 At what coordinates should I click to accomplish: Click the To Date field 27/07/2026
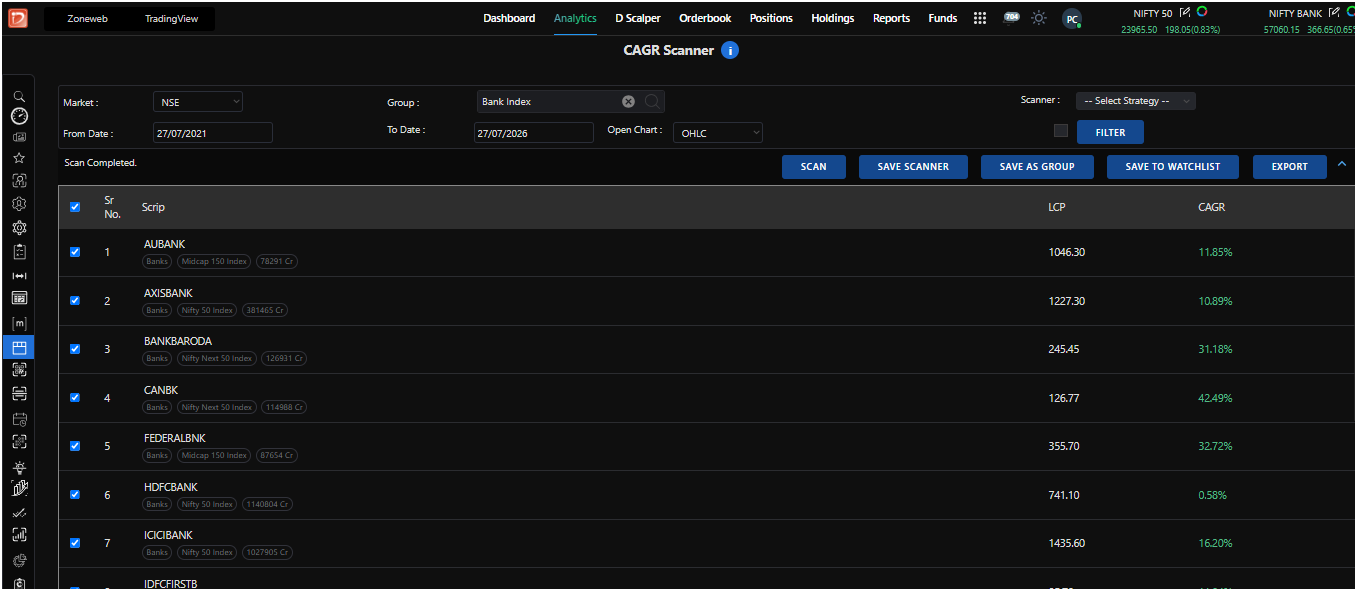(534, 133)
